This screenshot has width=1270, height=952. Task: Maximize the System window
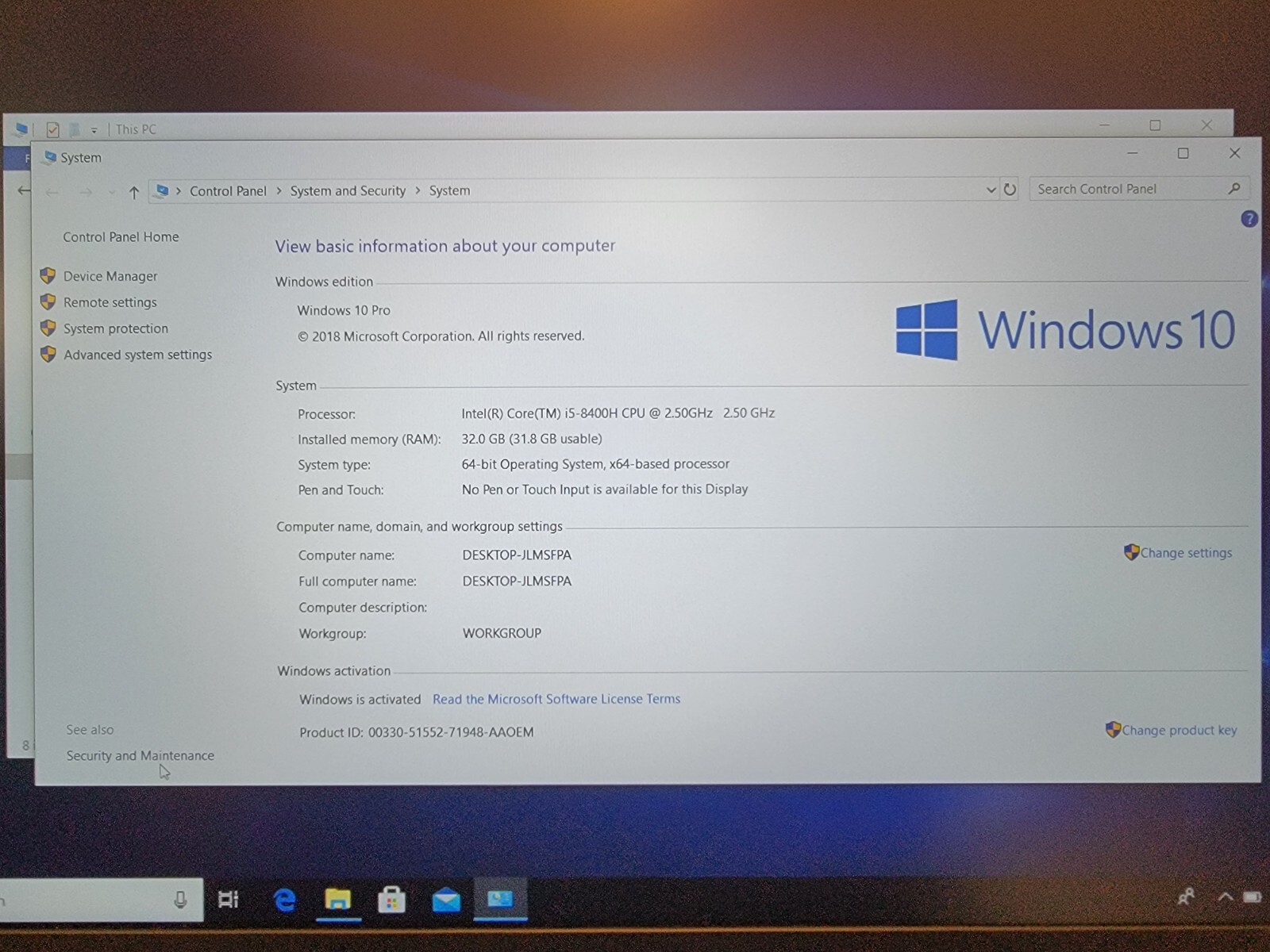tap(1183, 153)
